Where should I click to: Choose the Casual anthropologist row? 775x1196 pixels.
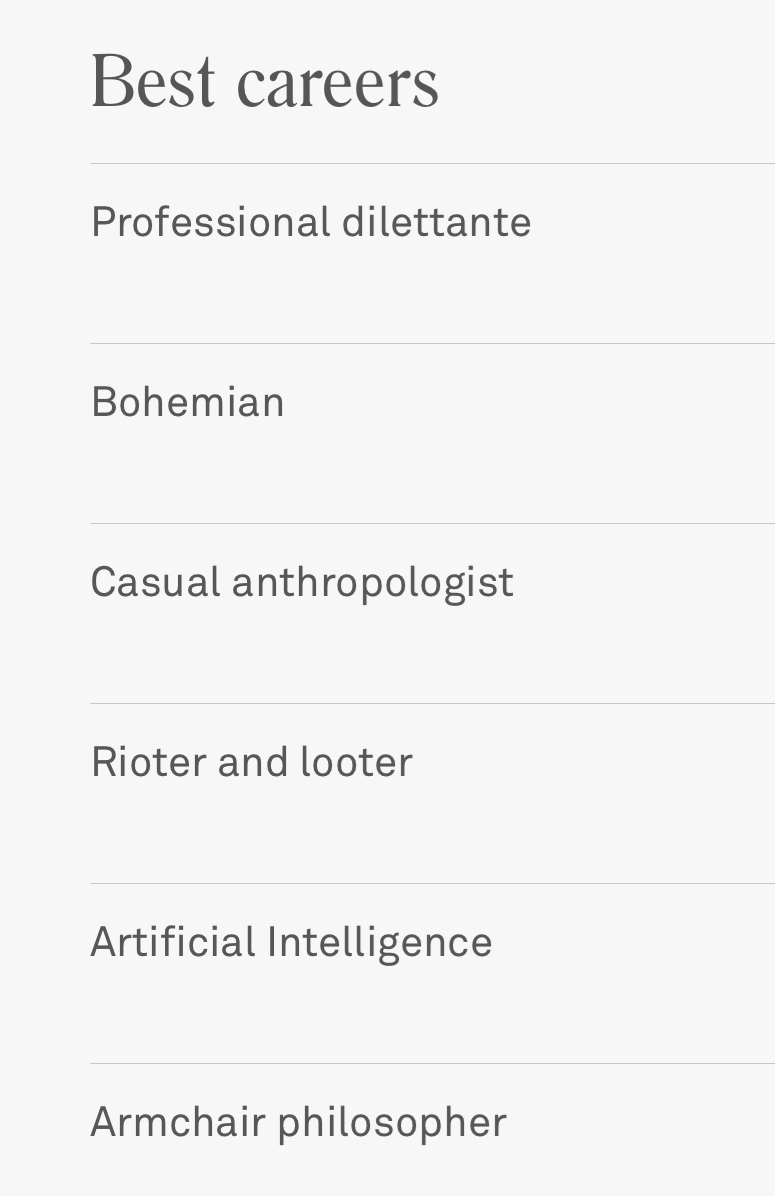(x=302, y=582)
